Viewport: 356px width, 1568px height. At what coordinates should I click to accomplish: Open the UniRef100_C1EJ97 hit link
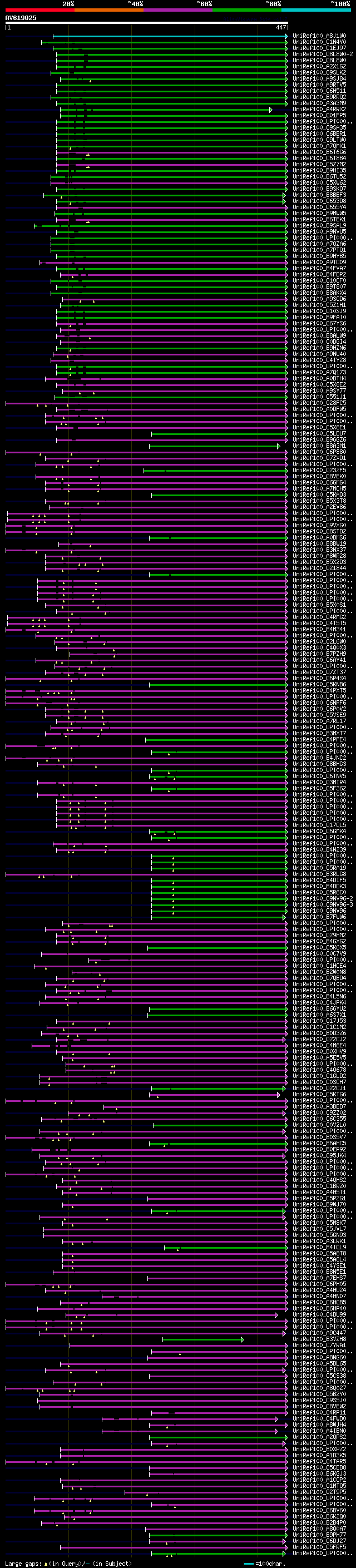(x=319, y=48)
